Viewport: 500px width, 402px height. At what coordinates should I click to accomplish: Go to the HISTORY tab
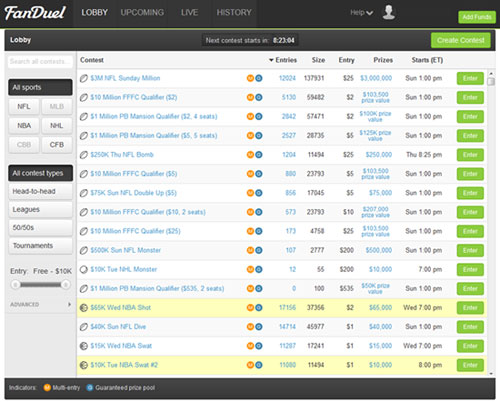234,13
